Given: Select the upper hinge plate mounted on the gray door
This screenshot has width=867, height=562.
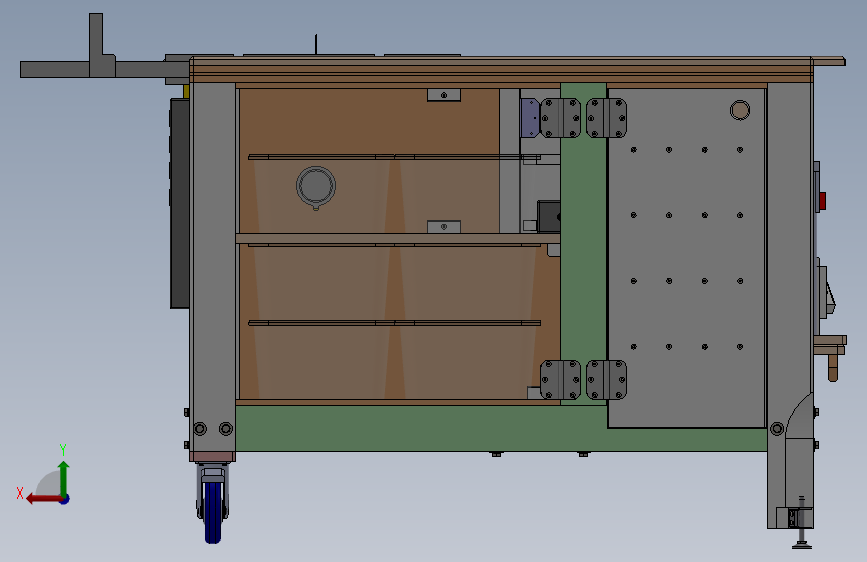Looking at the screenshot, I should 607,118.
